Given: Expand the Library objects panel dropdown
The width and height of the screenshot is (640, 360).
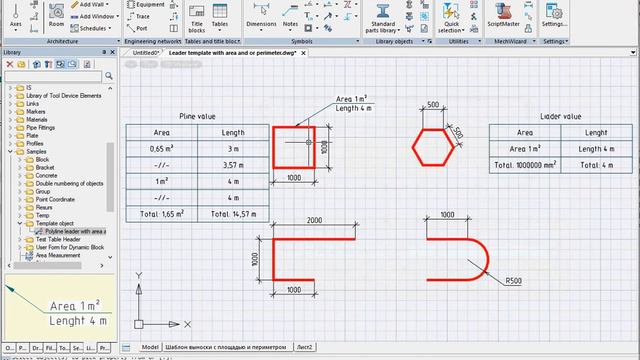Looking at the screenshot, I should [423, 41].
